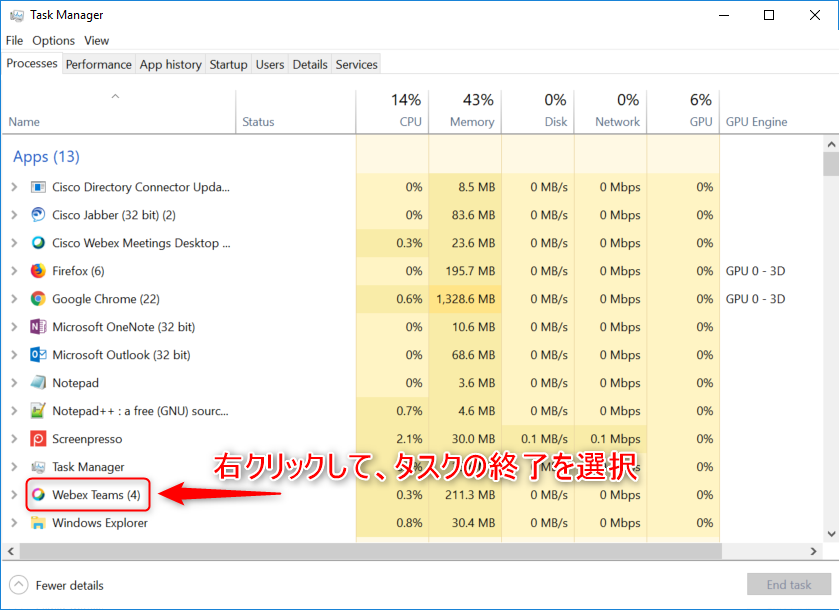
Task: Click Chrome's 1,328.6 MB memory value
Action: tap(466, 299)
